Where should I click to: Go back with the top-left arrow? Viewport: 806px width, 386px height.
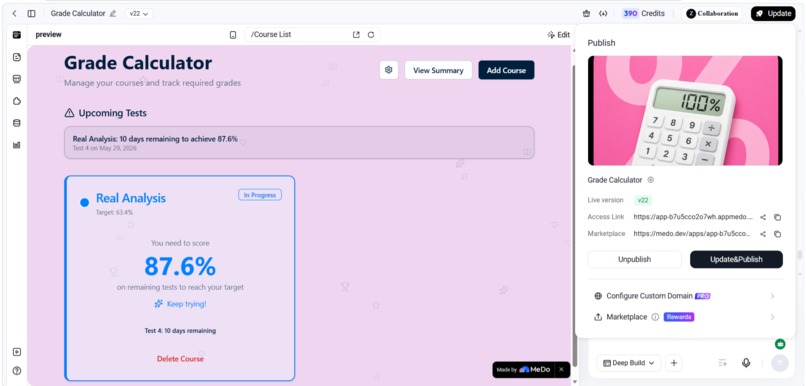pos(14,13)
